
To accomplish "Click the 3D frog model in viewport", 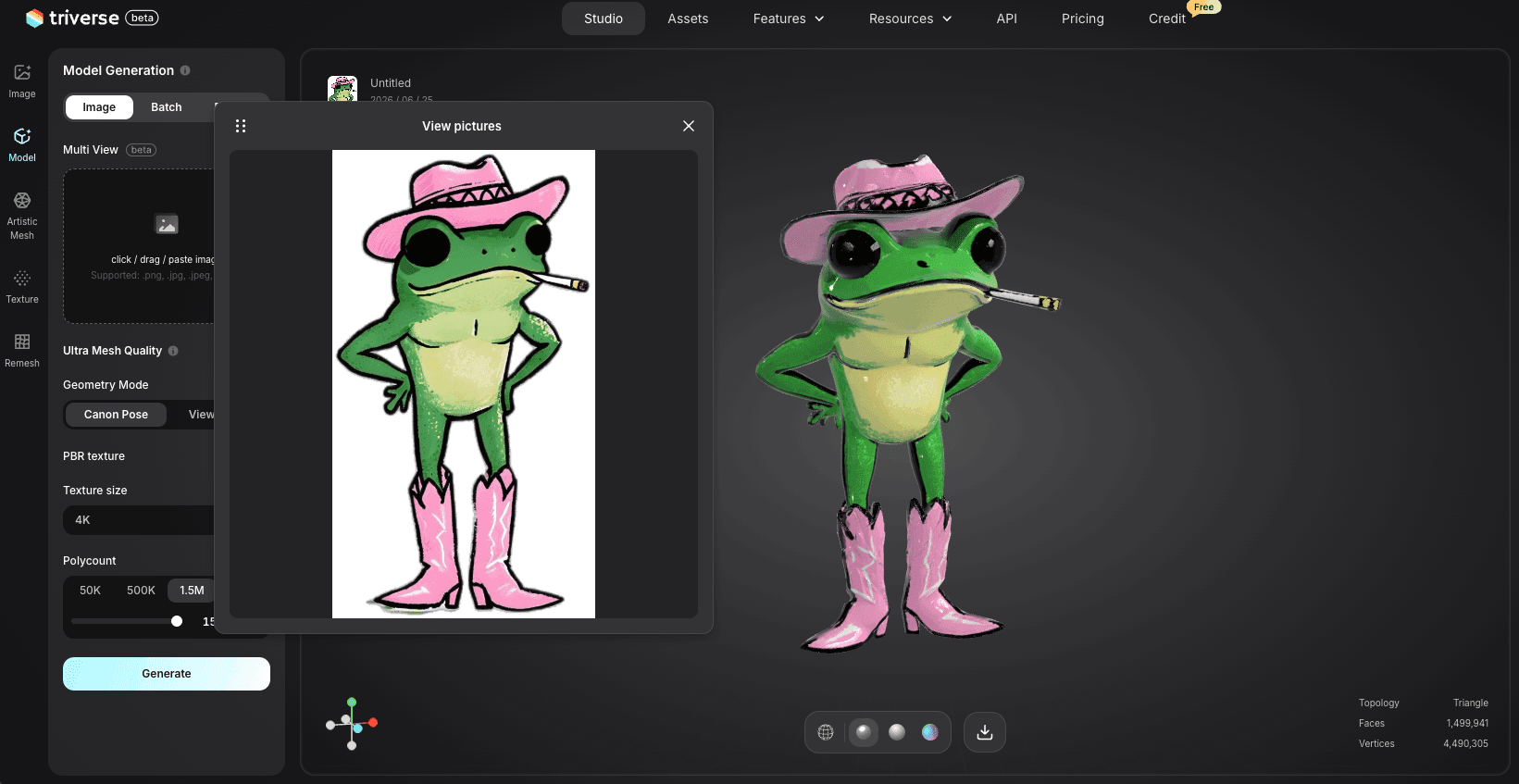I will click(x=907, y=403).
